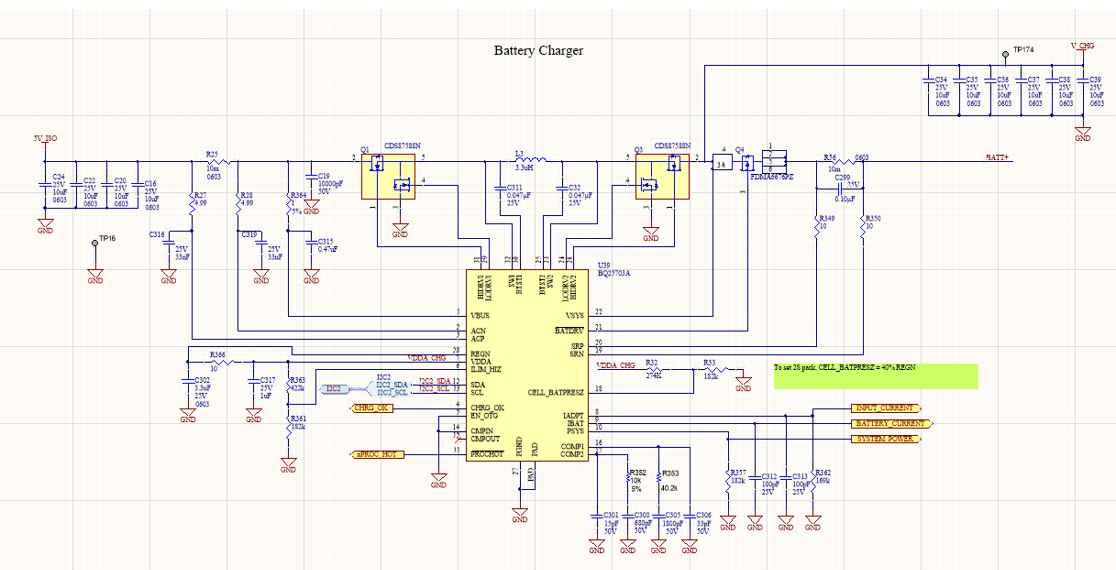Select the PSYS pin label
This screenshot has height=570, width=1116.
pos(575,431)
